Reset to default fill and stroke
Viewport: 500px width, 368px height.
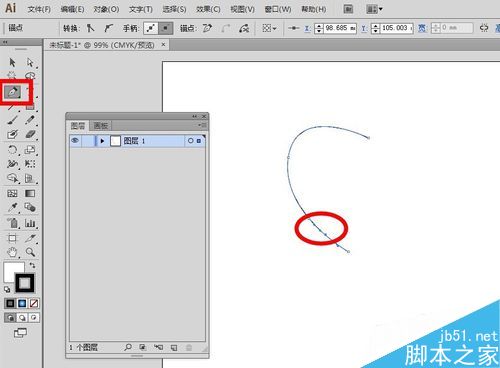tap(7, 289)
